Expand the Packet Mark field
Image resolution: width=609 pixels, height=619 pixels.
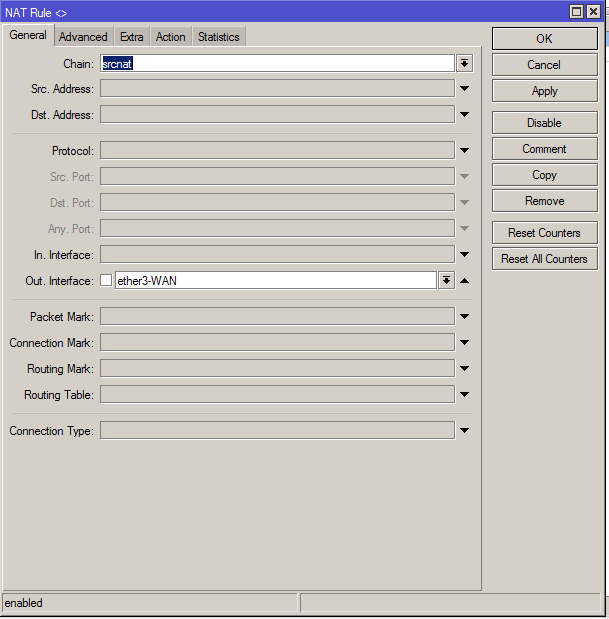(465, 316)
